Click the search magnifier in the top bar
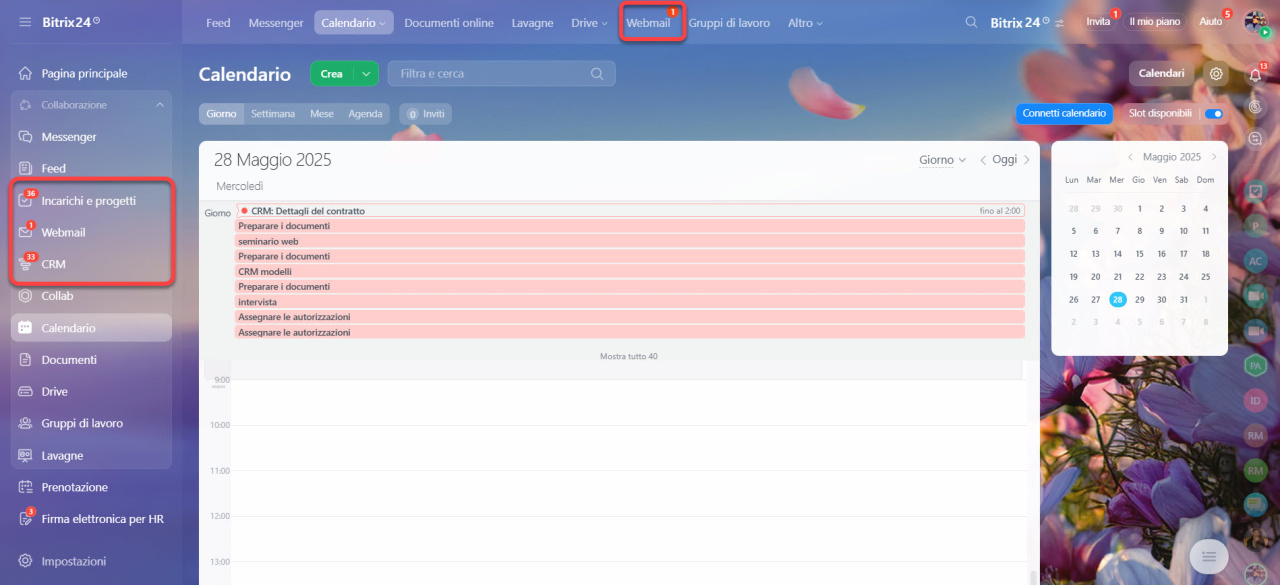Image resolution: width=1280 pixels, height=585 pixels. click(971, 22)
